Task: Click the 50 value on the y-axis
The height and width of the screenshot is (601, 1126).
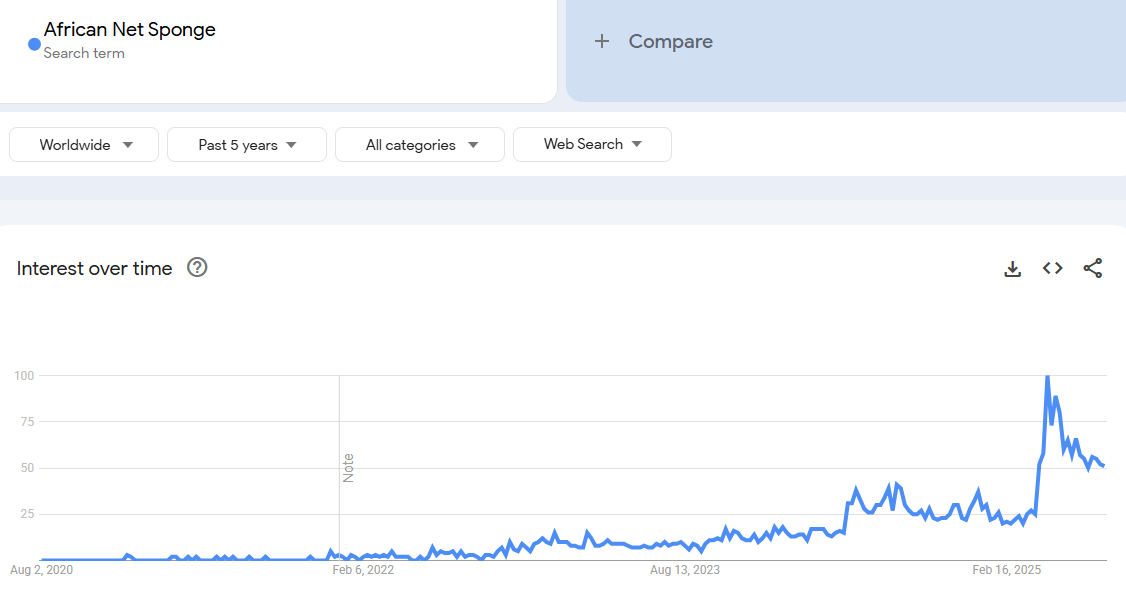Action: click(x=26, y=468)
